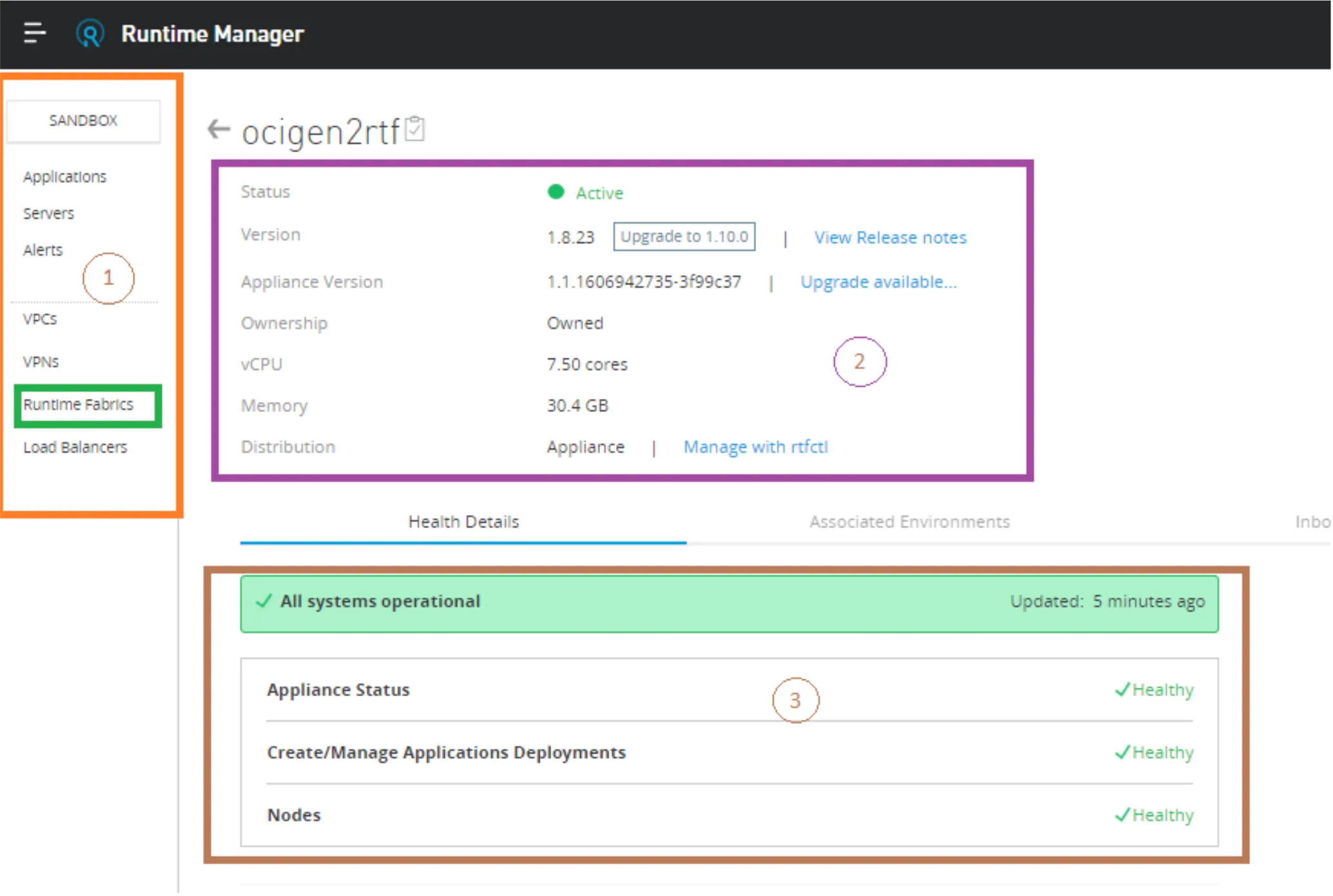The height and width of the screenshot is (896, 1333).
Task: Switch to the Health Details tab
Action: [x=463, y=521]
